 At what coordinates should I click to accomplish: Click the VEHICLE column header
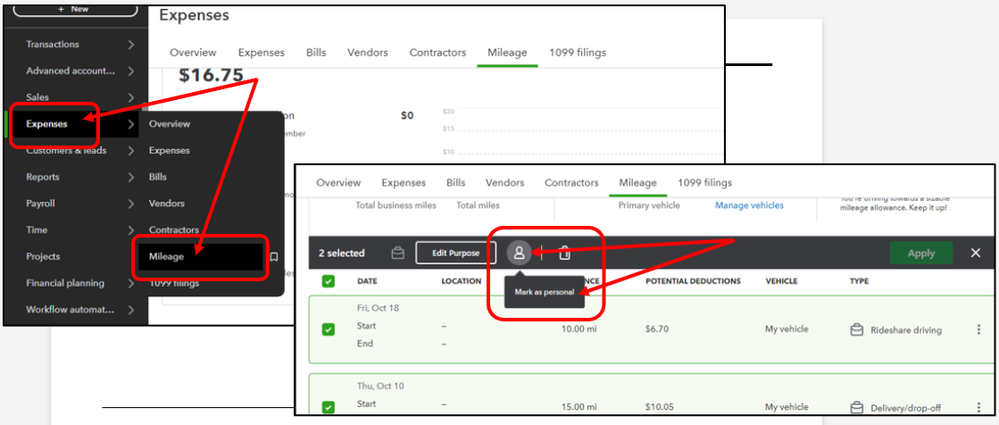pos(781,281)
